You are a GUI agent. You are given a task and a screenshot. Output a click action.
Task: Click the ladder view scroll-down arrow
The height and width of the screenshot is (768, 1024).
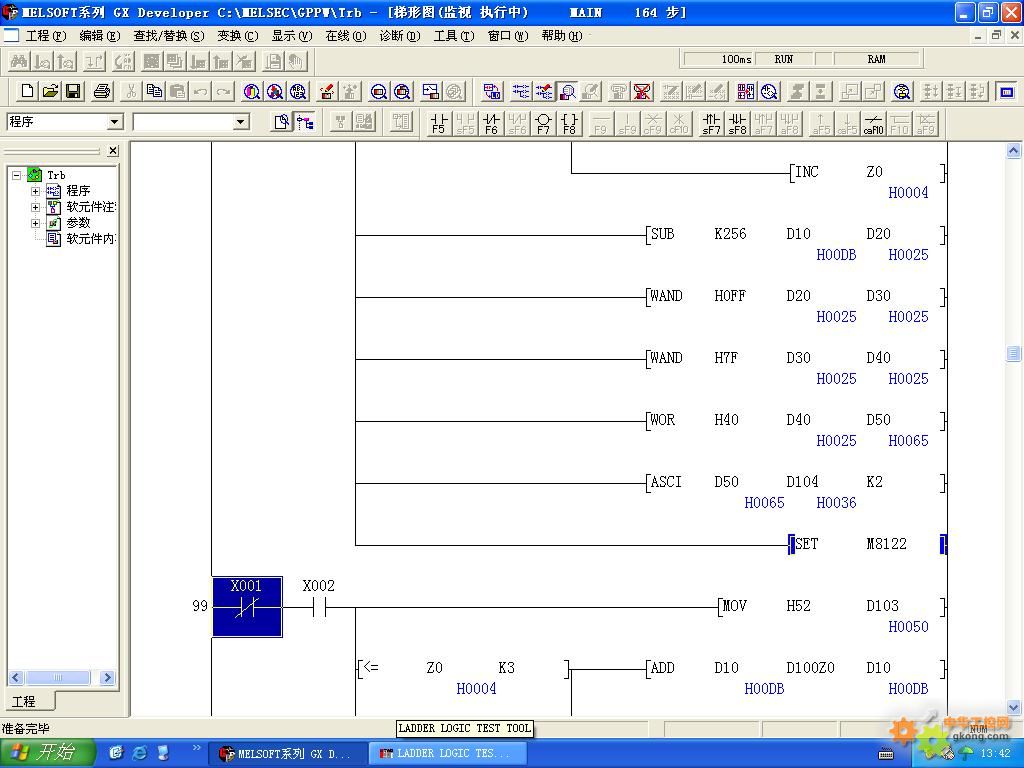point(1014,707)
